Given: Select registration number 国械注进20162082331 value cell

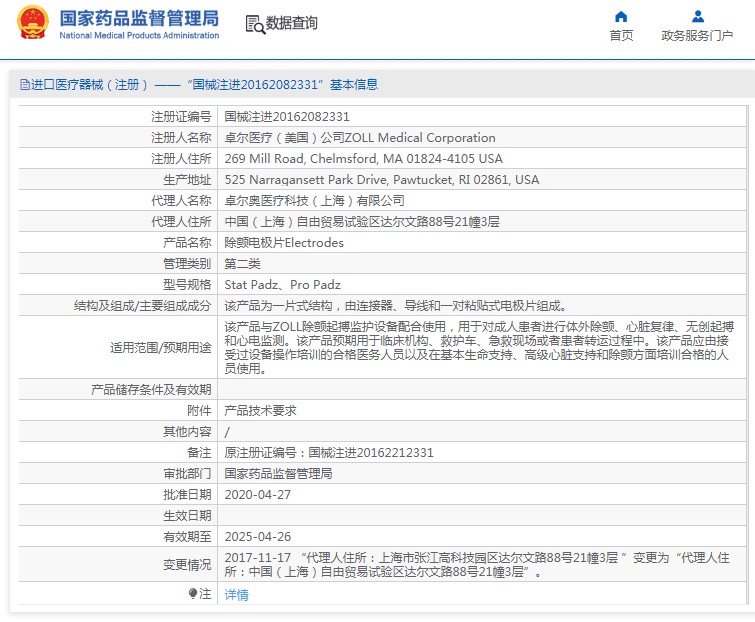Looking at the screenshot, I should (287, 117).
